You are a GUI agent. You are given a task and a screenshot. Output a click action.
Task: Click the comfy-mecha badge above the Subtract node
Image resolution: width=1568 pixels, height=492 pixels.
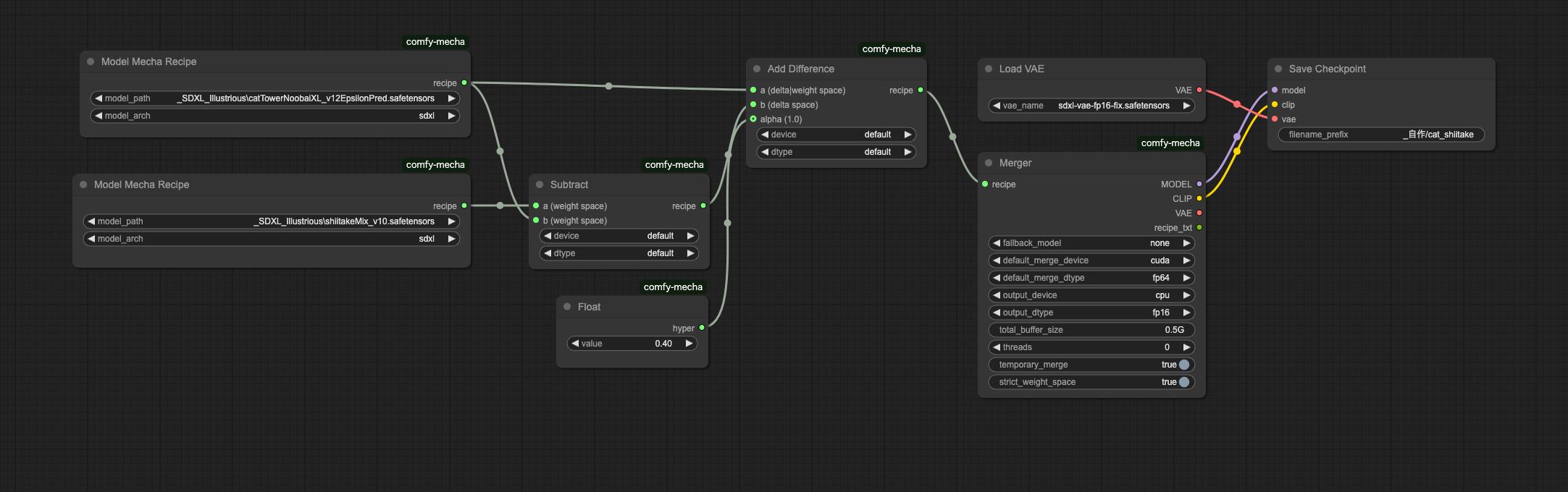click(x=674, y=165)
